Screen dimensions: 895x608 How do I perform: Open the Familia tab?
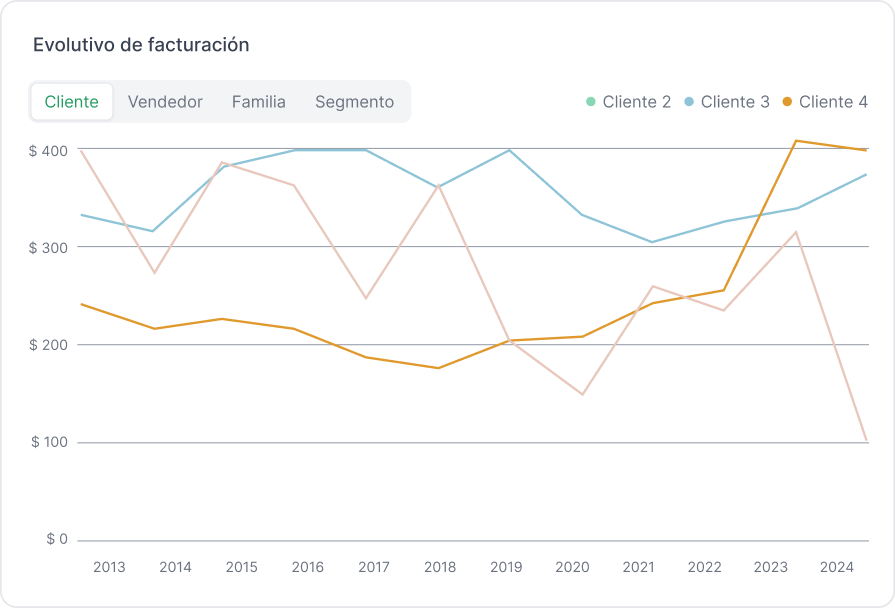(259, 102)
